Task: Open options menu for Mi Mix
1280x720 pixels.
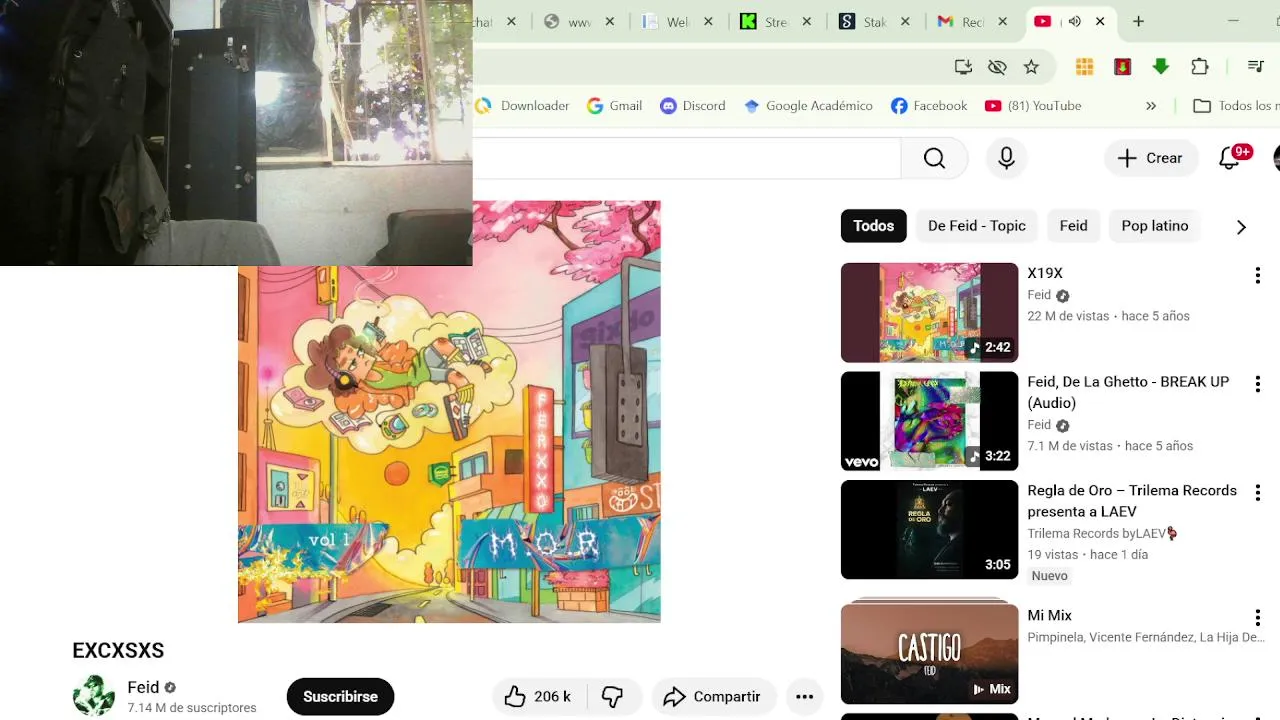Action: point(1257,618)
